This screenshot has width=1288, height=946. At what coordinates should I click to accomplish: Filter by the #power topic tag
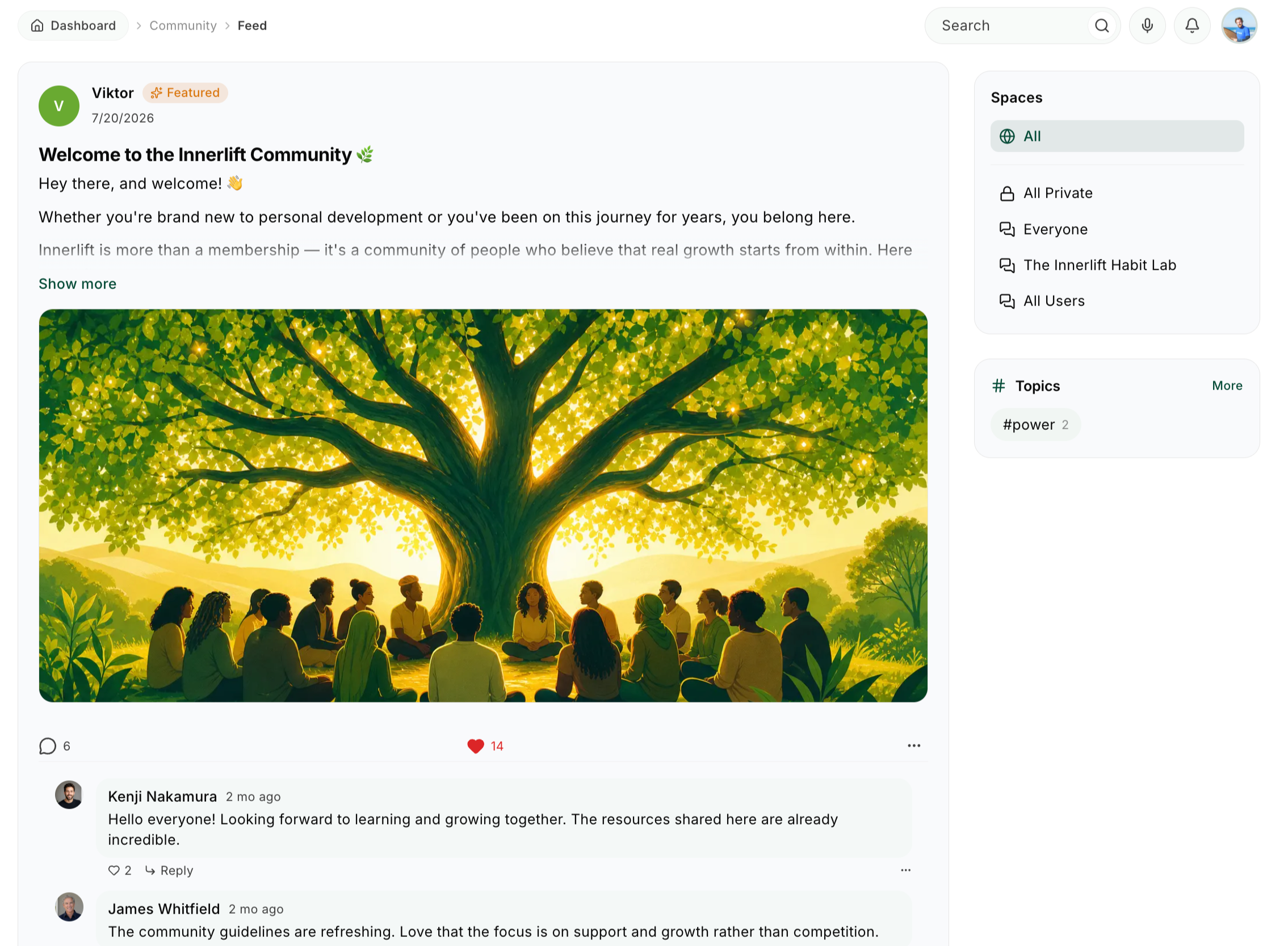(x=1035, y=424)
